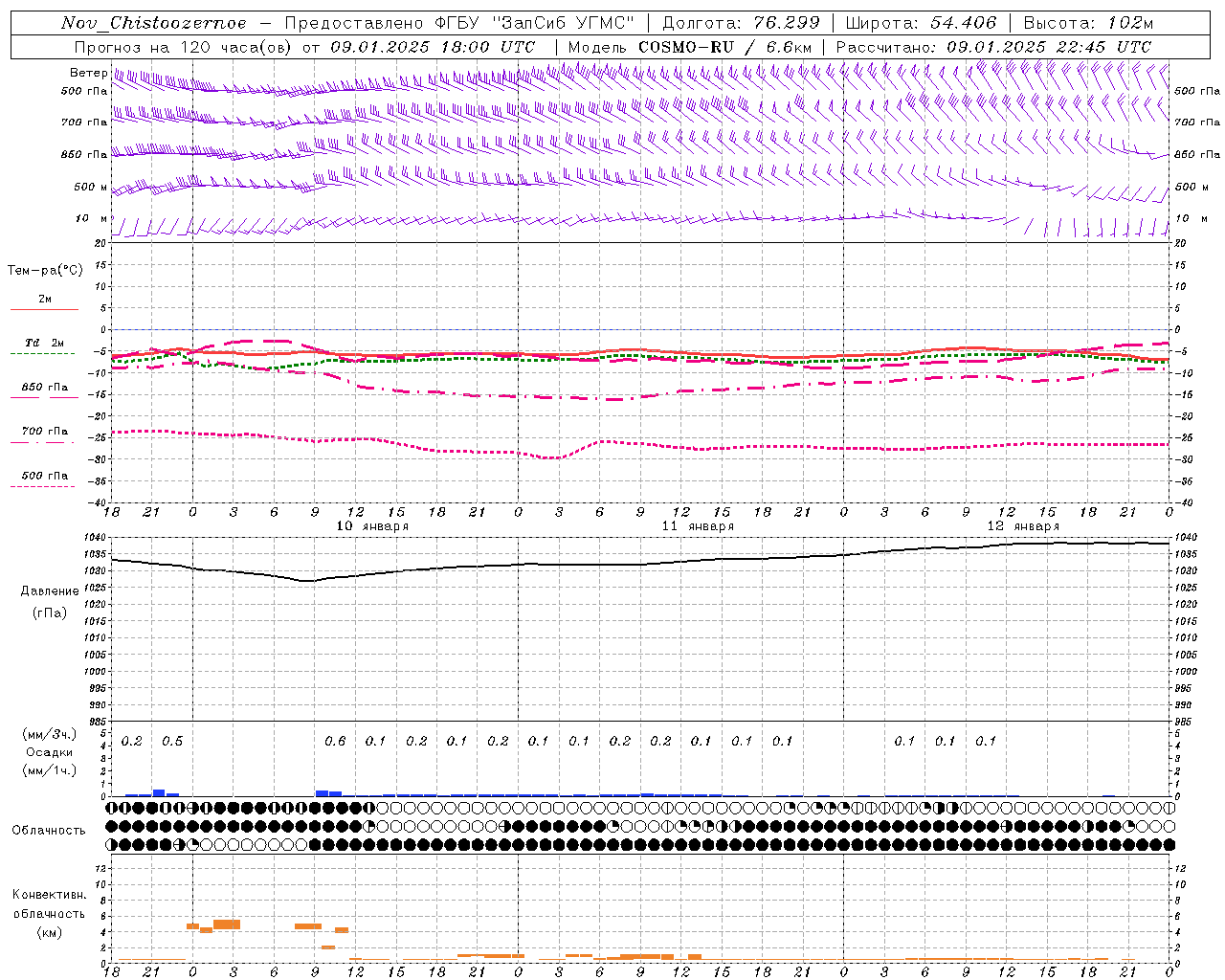Click the 'Облачность' cloud cover label
This screenshot has width=1225, height=980.
pos(49,830)
